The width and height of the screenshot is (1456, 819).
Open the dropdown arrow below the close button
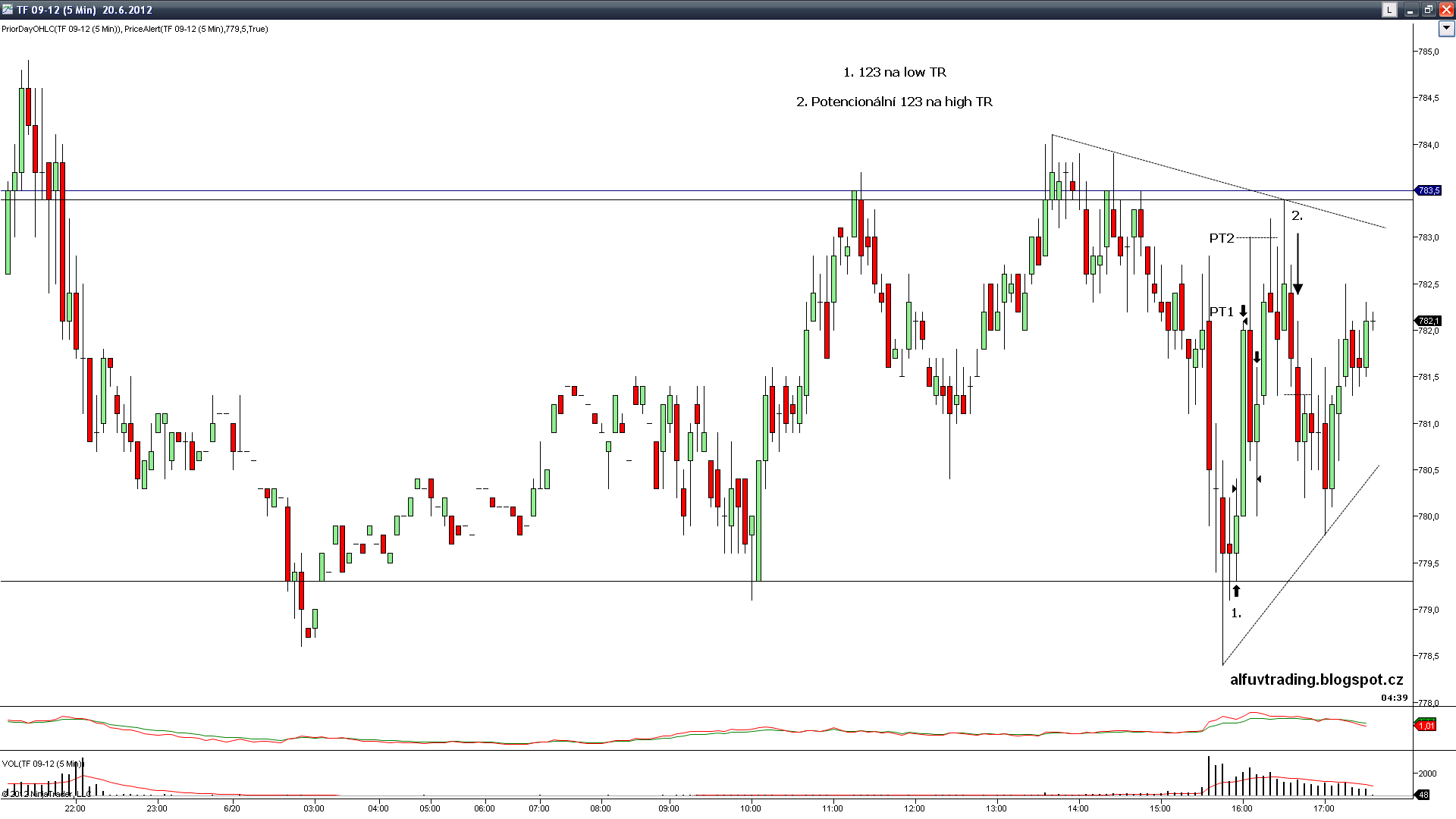click(1446, 29)
